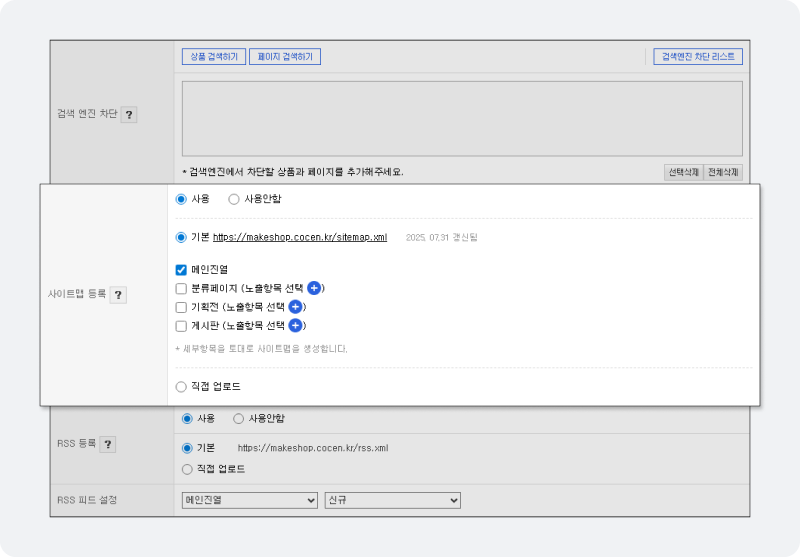The image size is (800, 557).
Task: Enable the 분류페이지 checkbox
Action: point(181,288)
